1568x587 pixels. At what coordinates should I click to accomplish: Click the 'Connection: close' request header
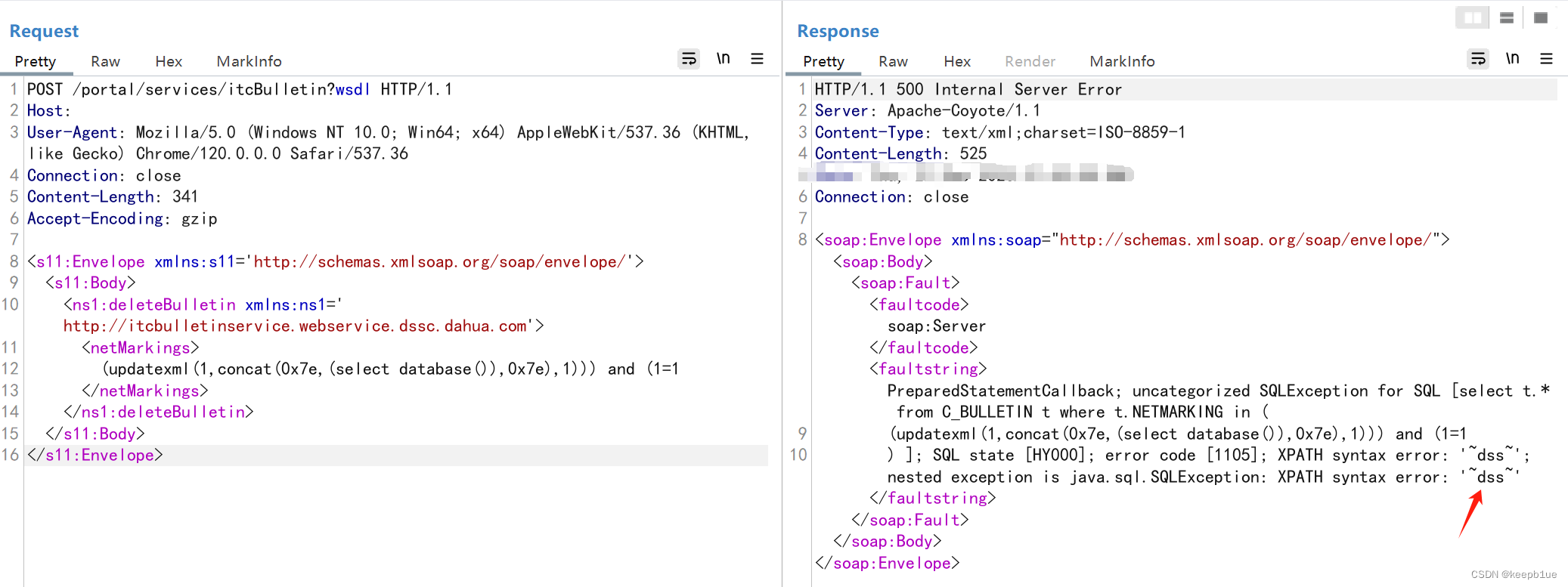click(x=104, y=175)
